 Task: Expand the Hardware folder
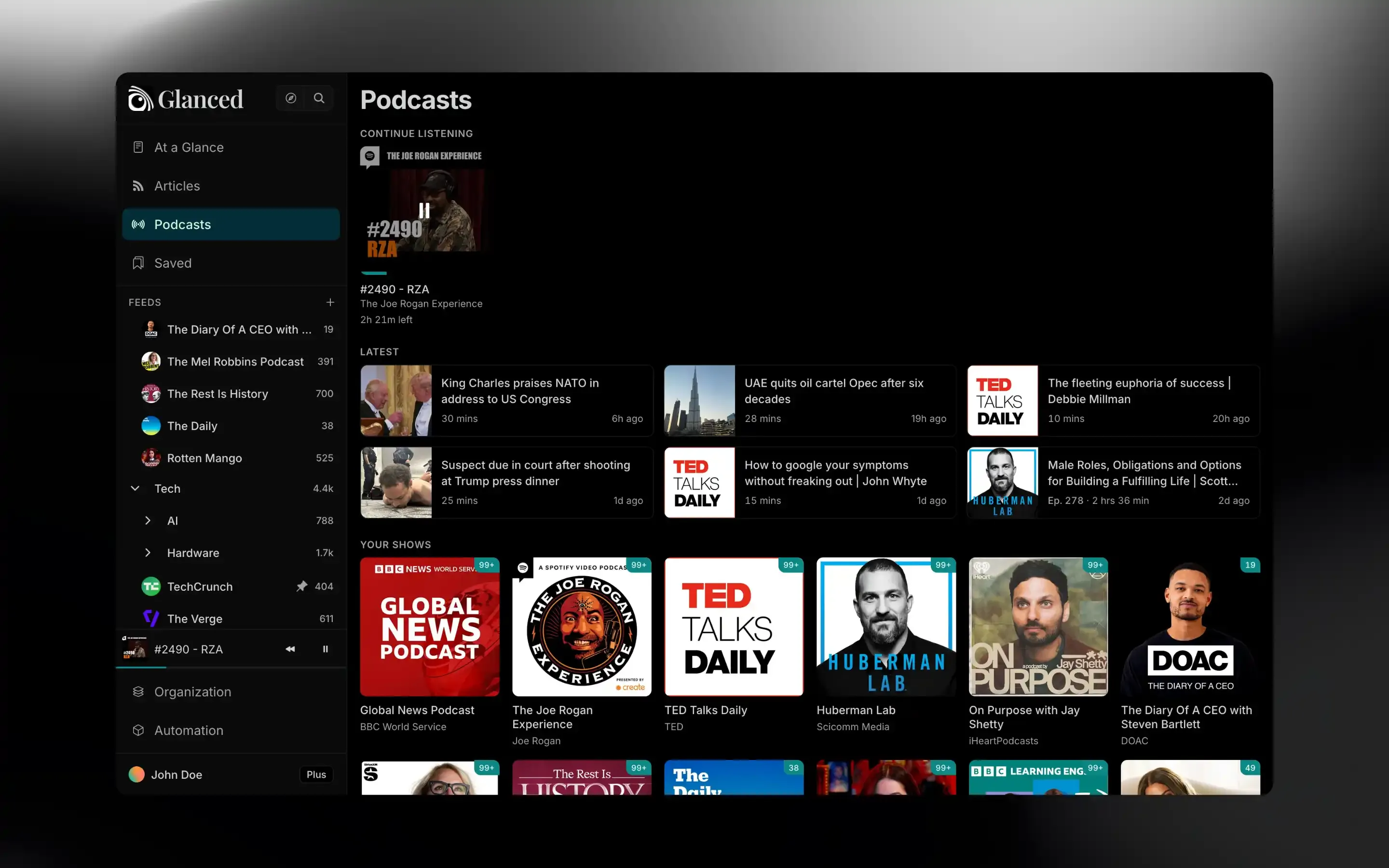pyautogui.click(x=148, y=553)
